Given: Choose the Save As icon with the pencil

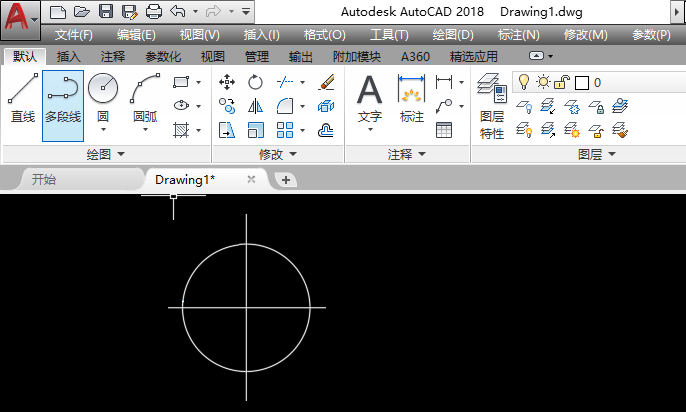Looking at the screenshot, I should (x=130, y=12).
